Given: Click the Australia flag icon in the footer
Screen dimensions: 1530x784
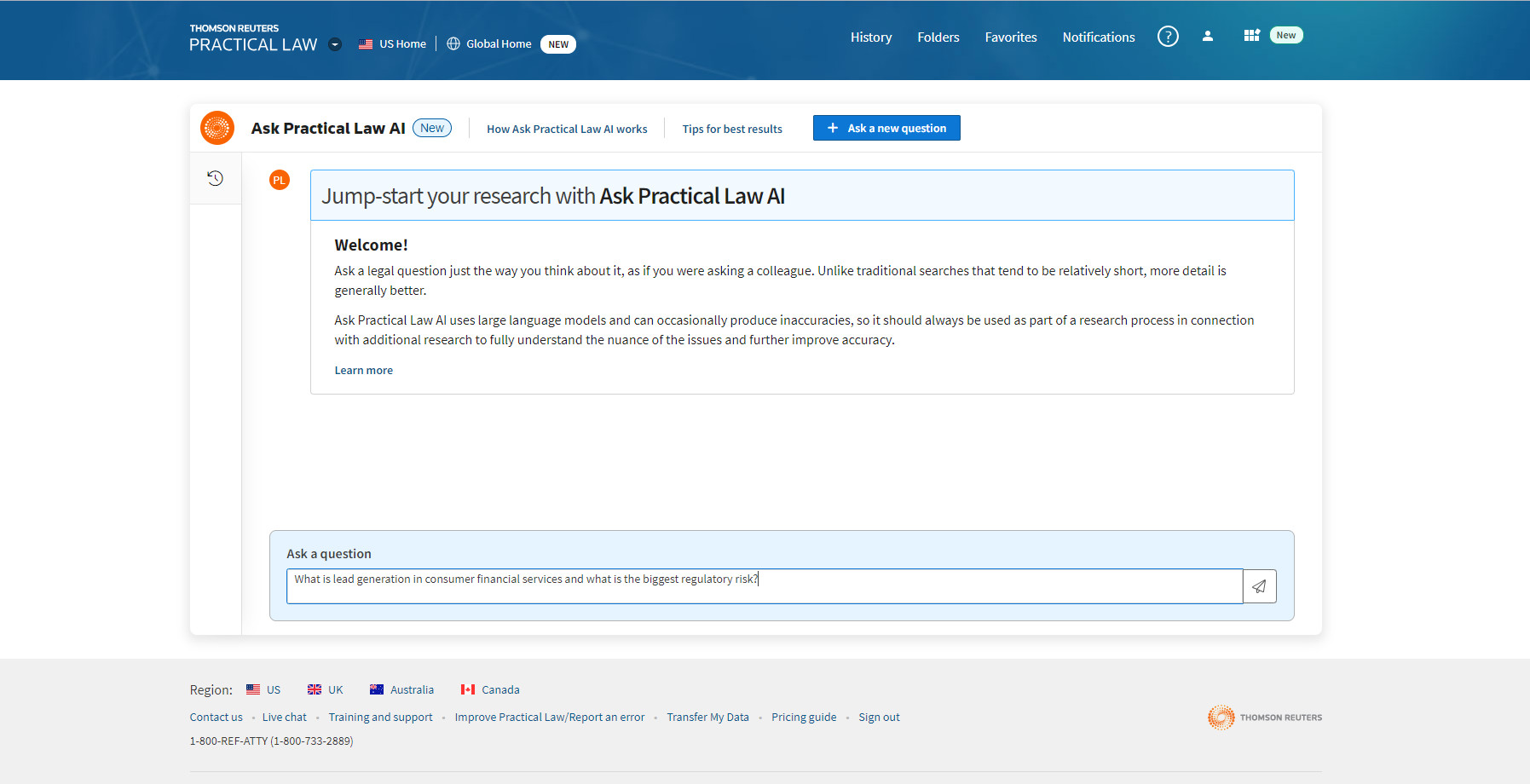Looking at the screenshot, I should (x=377, y=689).
